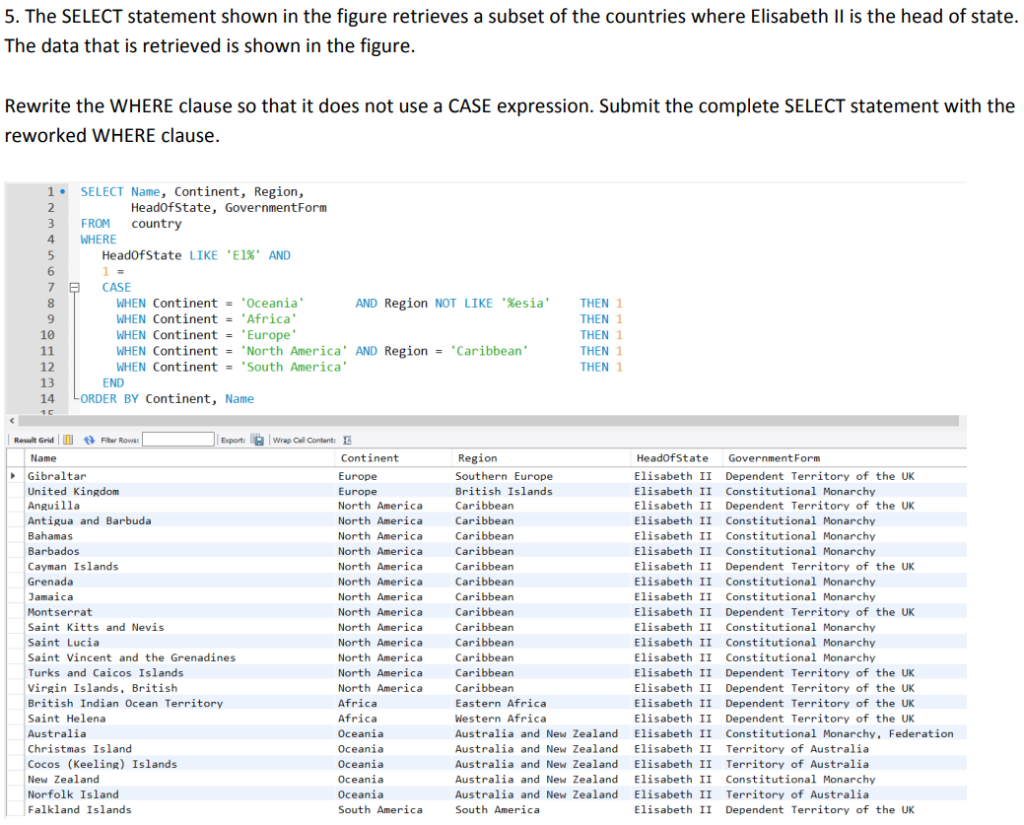Place the cursor on the ORDER BY line
This screenshot has width=1024, height=825.
170,399
